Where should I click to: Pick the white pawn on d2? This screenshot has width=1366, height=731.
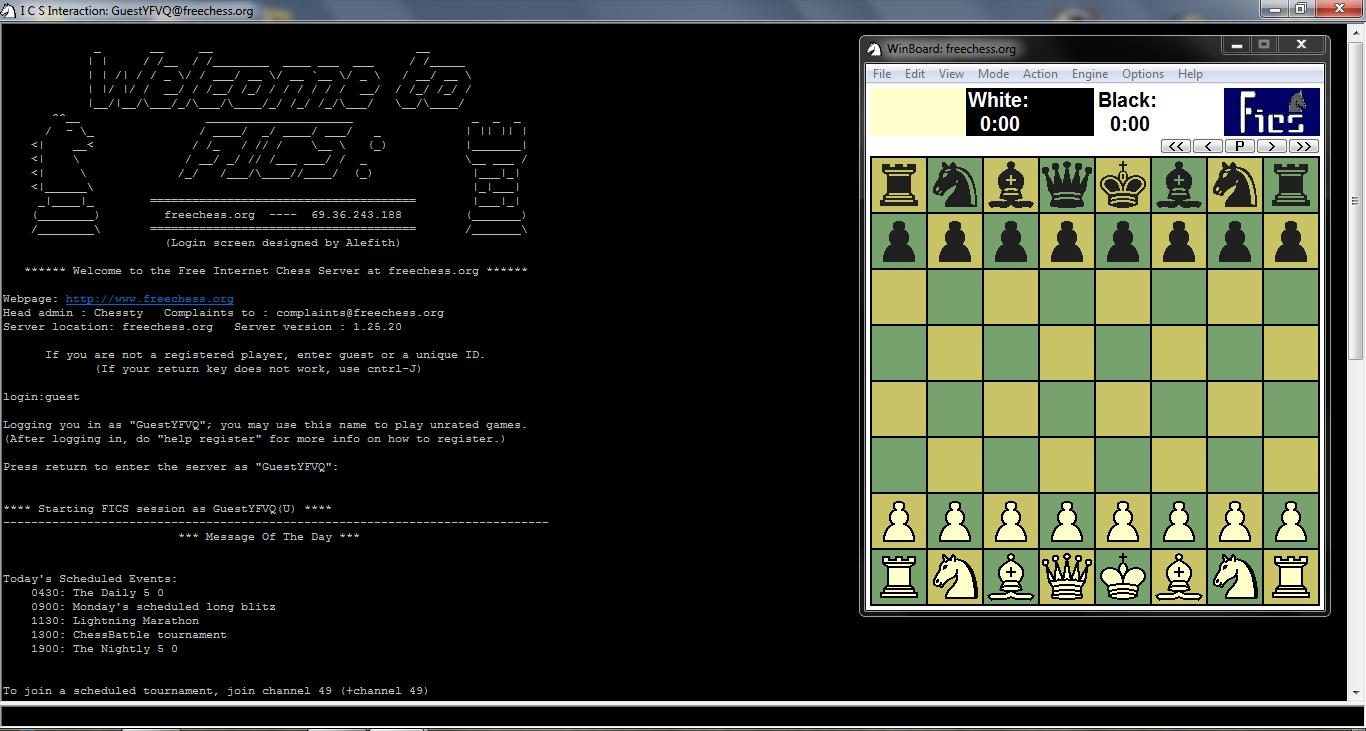coord(1066,521)
